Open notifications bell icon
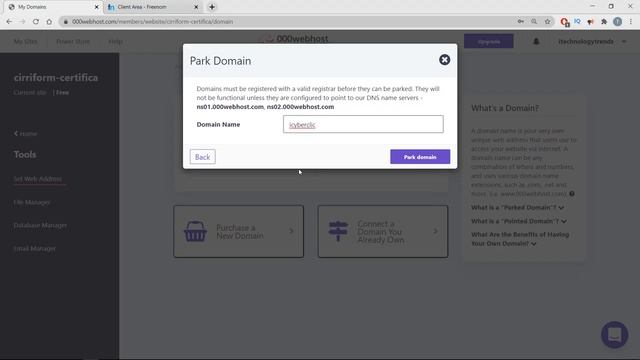The image size is (640, 360). pyautogui.click(x=536, y=41)
